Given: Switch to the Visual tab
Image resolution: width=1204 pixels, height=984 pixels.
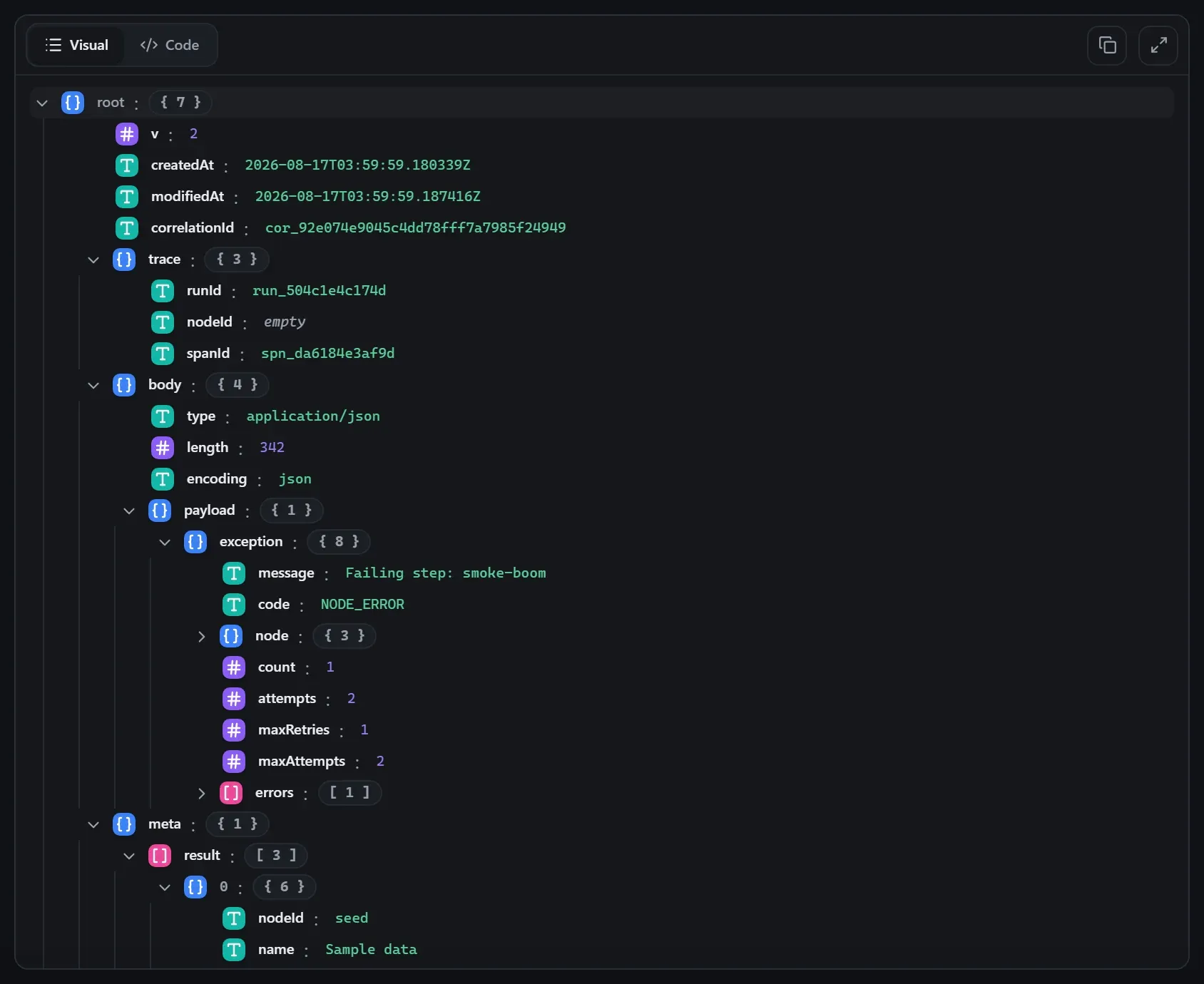Looking at the screenshot, I should (x=76, y=45).
